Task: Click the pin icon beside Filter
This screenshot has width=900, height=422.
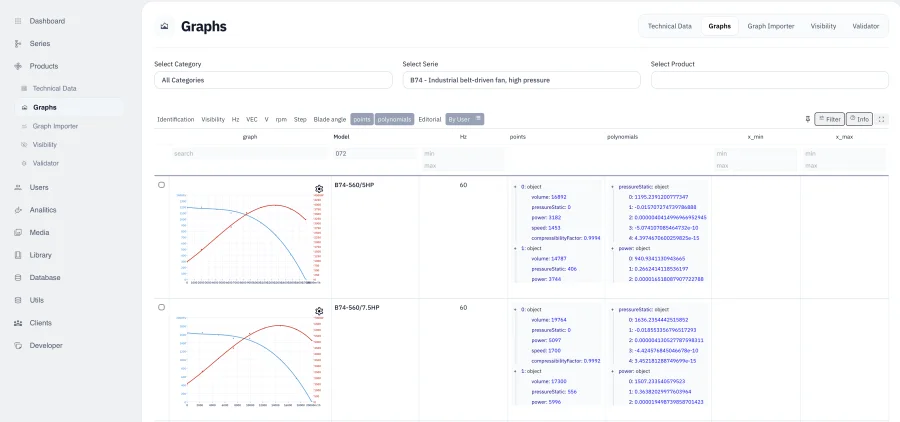Action: point(808,119)
